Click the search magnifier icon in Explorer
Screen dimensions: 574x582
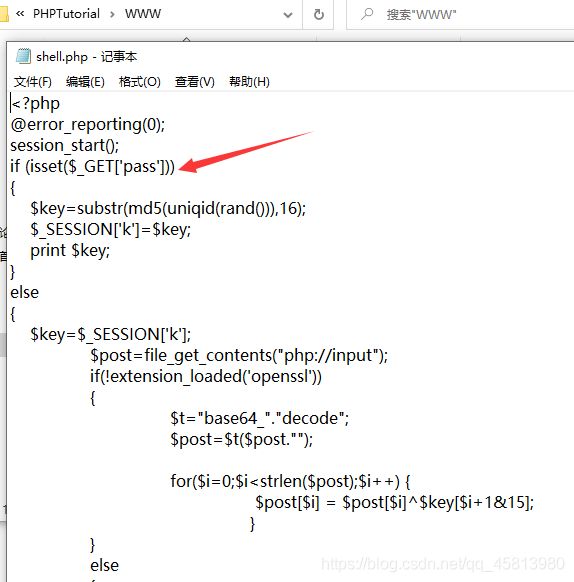coord(367,14)
